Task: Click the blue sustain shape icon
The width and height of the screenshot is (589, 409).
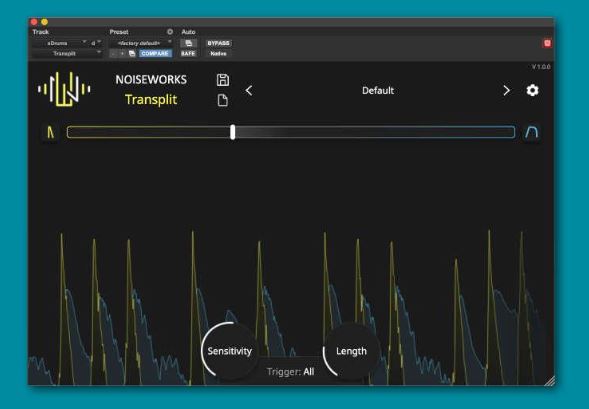Action: [x=532, y=132]
